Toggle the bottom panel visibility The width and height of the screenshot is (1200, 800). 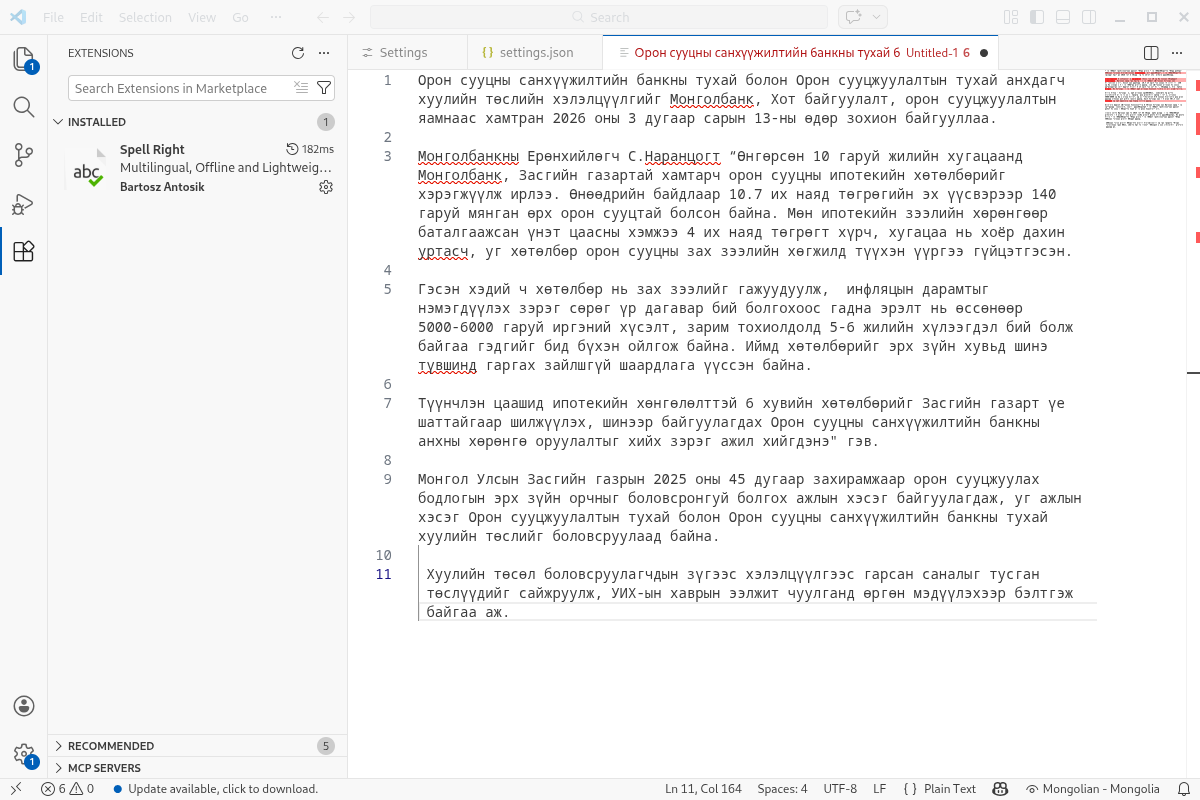click(x=1062, y=16)
